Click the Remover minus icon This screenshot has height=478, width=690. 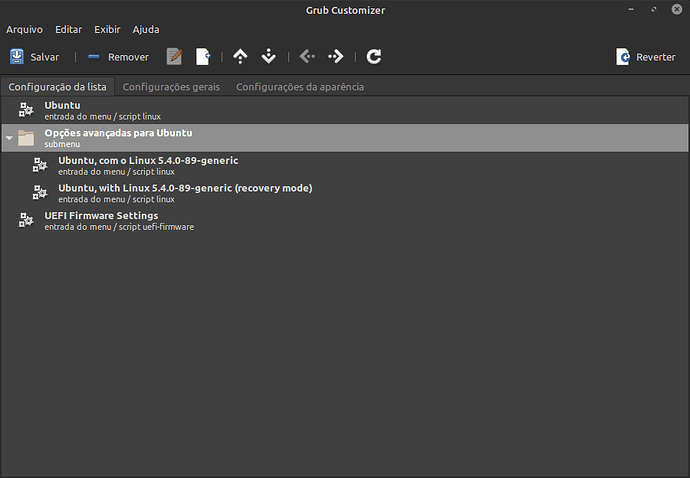pyautogui.click(x=93, y=57)
